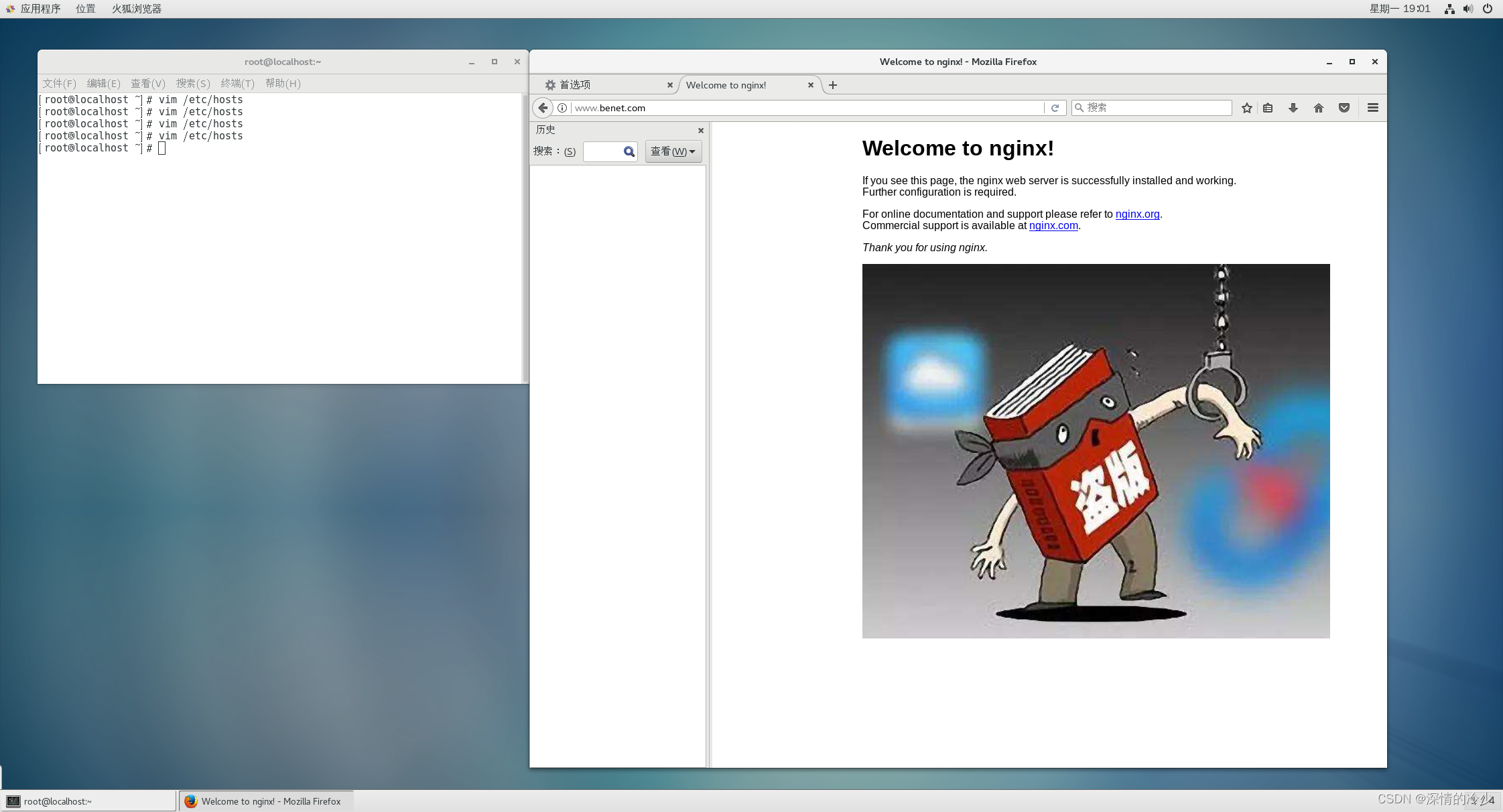Switch to the Mozilla Firefox taskbar button
Screen dimensions: 1503x812
(x=266, y=801)
